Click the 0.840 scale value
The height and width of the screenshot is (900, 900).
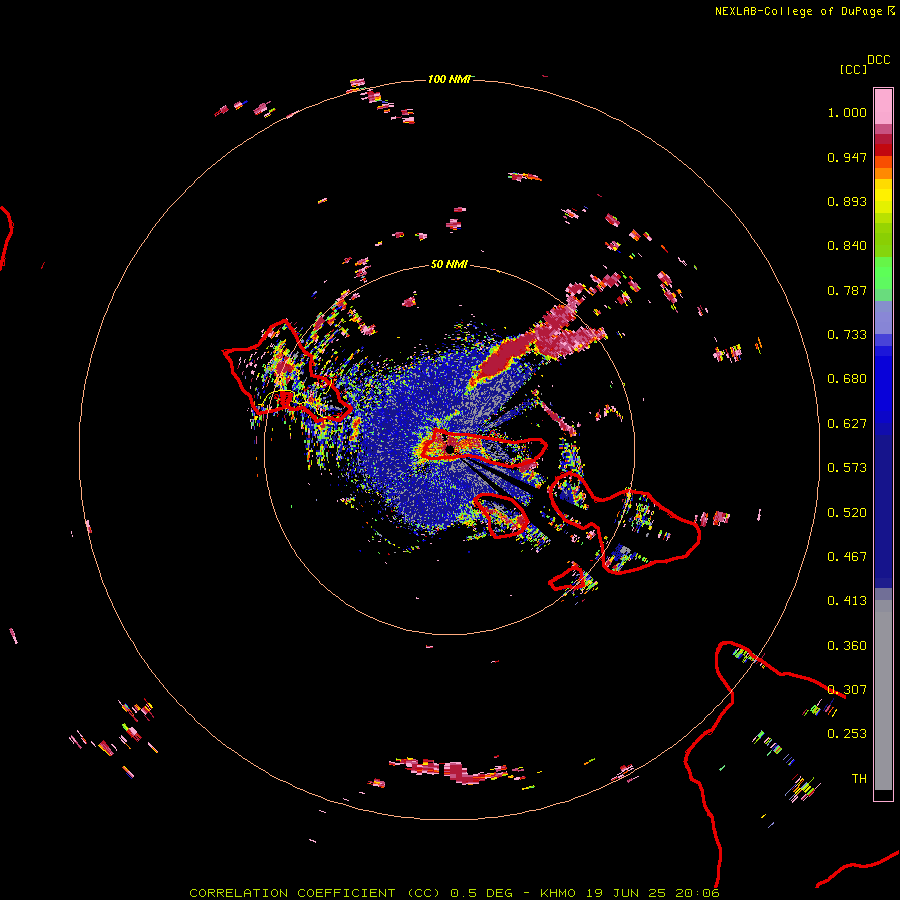[x=847, y=246]
